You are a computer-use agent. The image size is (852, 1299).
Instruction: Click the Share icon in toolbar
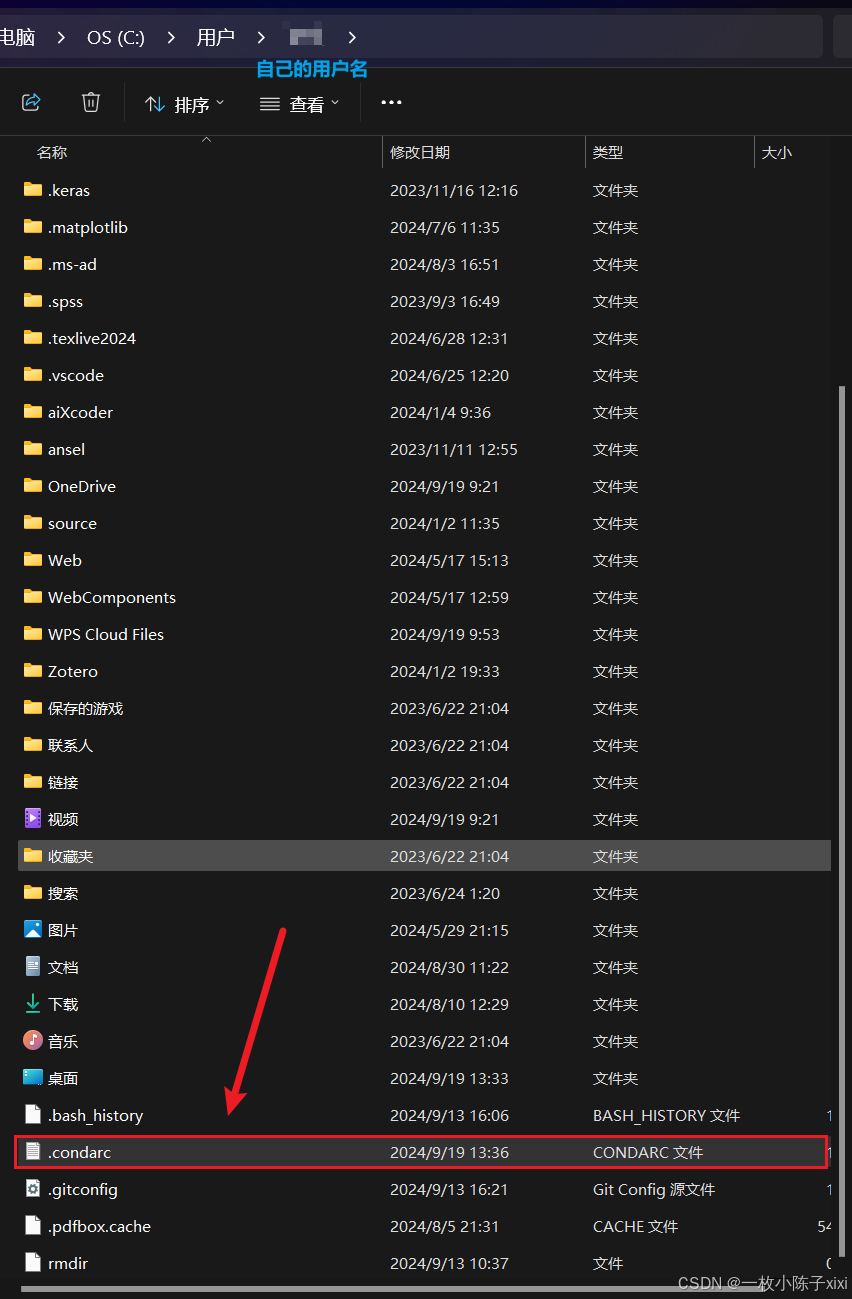(31, 103)
